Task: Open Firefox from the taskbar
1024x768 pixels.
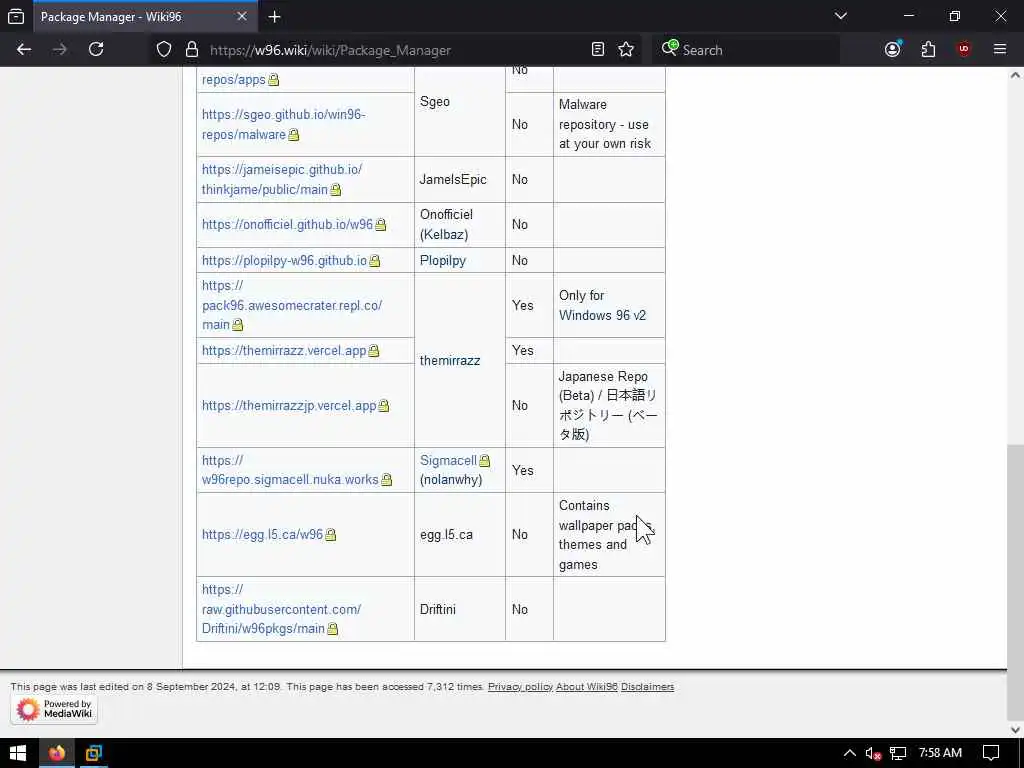Action: (57, 753)
